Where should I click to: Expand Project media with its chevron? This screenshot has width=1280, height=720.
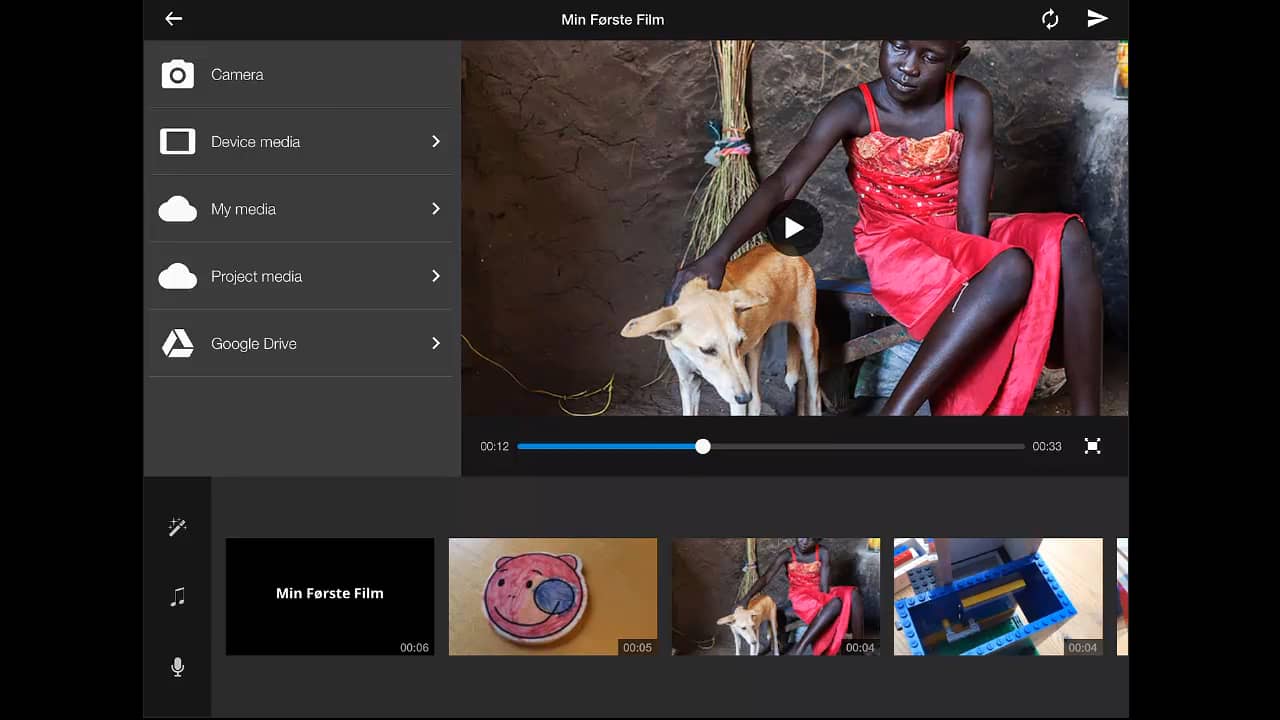click(436, 276)
